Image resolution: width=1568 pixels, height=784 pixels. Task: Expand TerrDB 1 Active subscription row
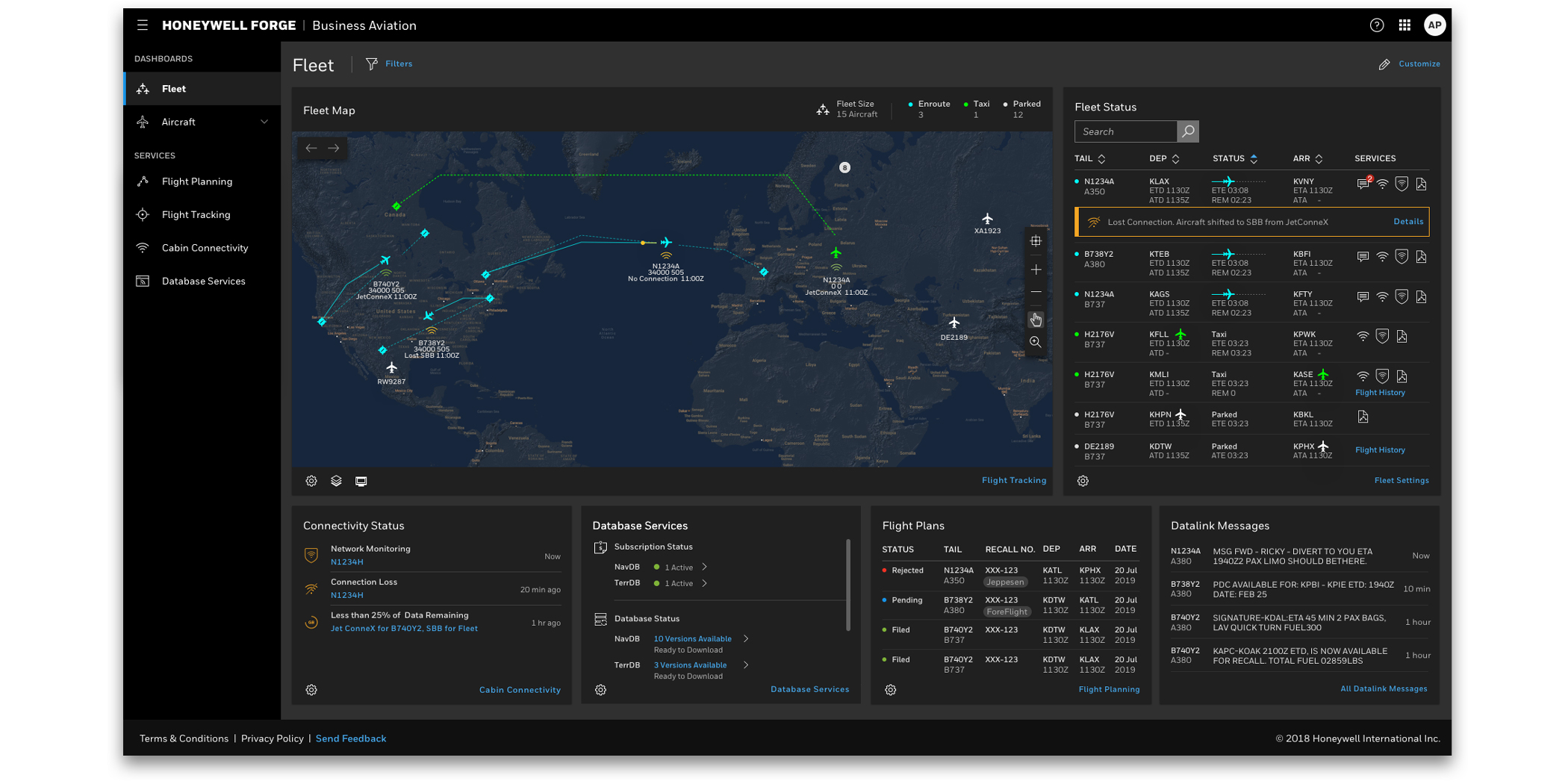704,583
